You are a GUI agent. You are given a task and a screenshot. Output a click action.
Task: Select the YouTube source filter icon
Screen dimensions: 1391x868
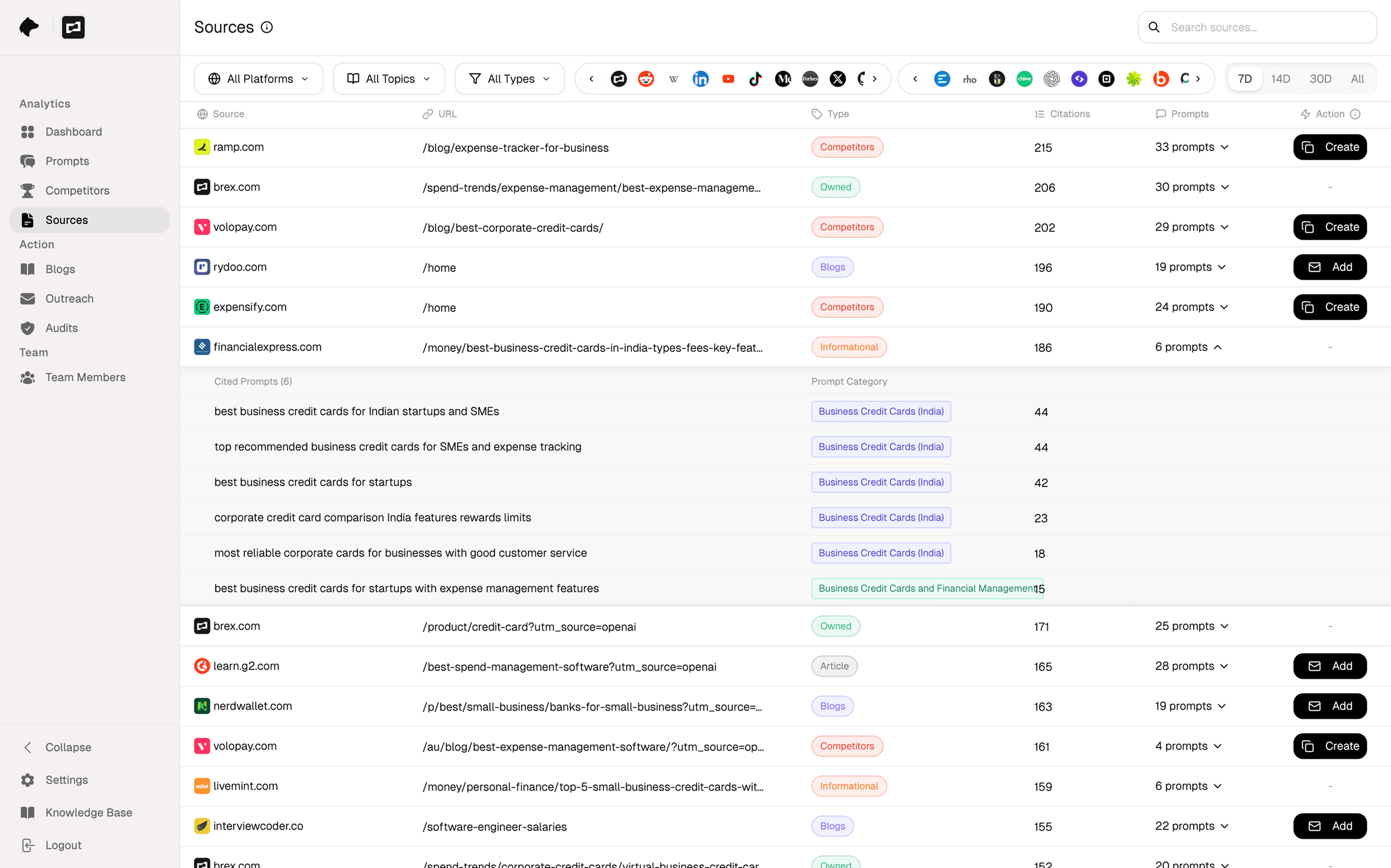[x=728, y=79]
